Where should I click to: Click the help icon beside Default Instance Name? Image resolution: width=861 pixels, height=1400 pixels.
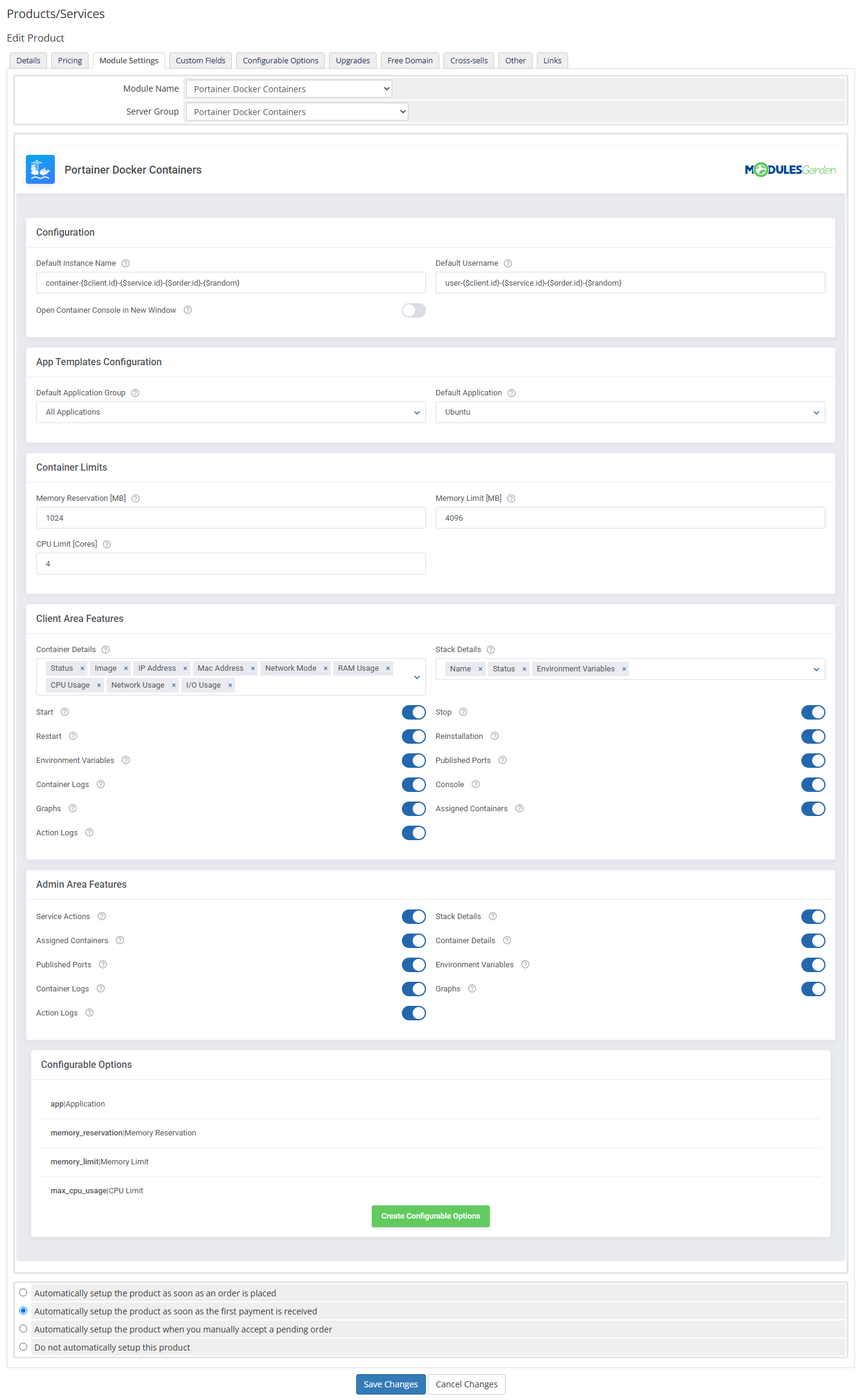click(125, 263)
